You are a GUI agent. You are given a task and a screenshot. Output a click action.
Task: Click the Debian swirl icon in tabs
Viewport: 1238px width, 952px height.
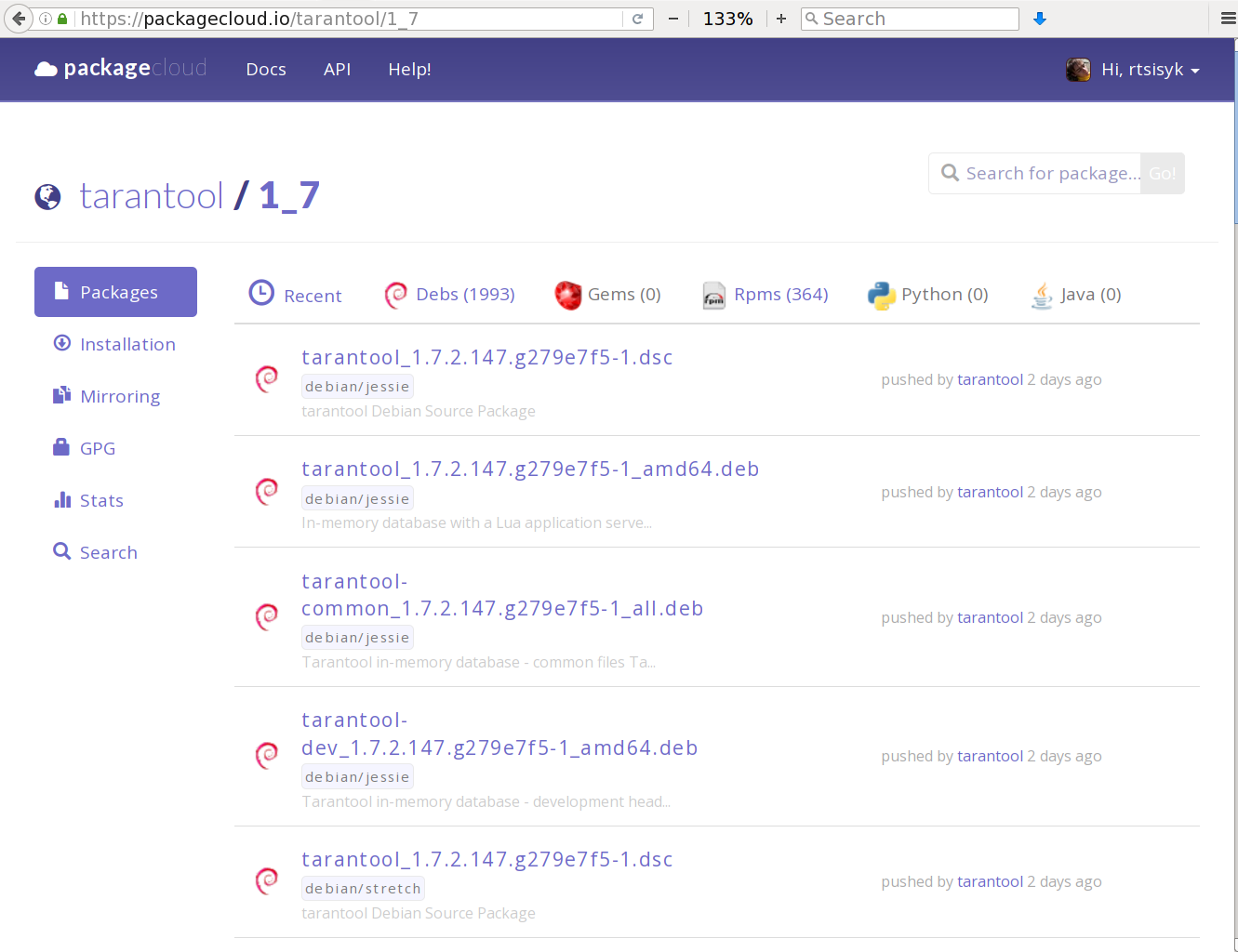coord(395,295)
